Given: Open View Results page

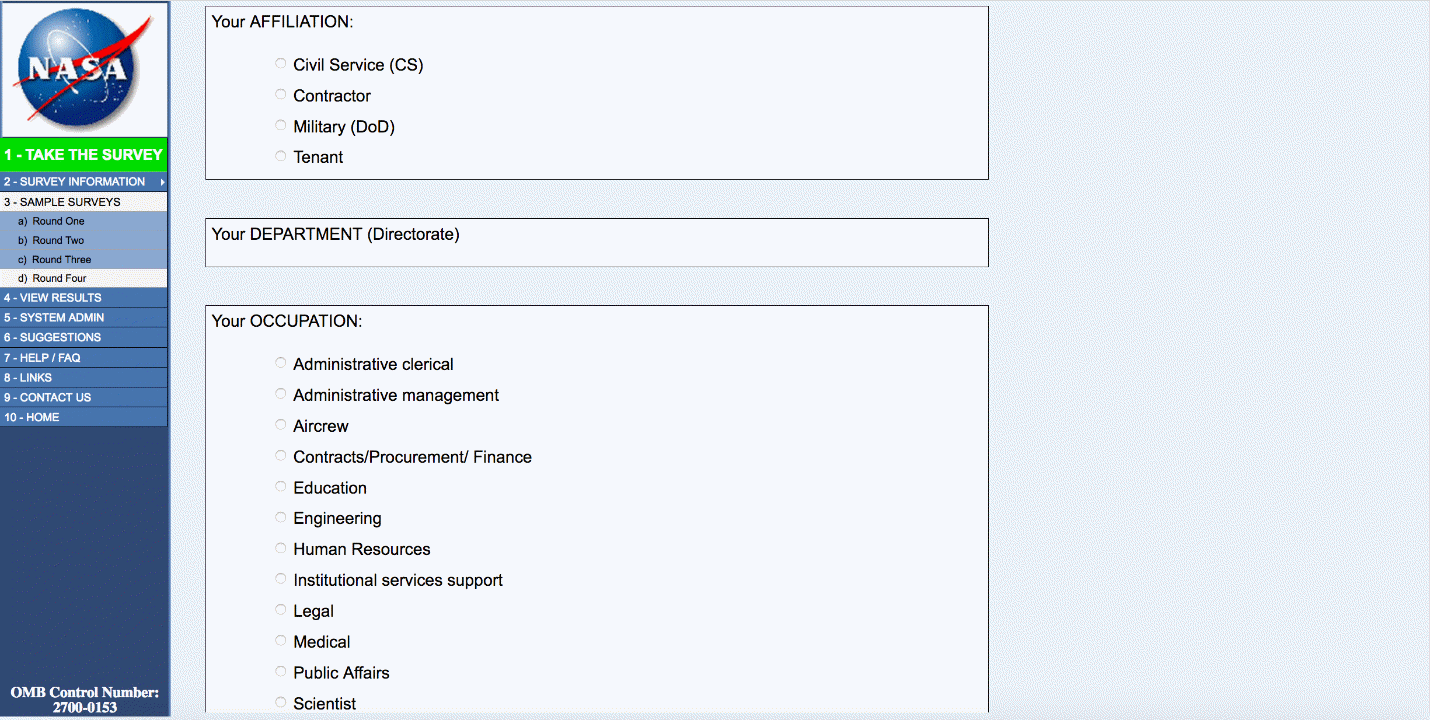Looking at the screenshot, I should tap(52, 298).
